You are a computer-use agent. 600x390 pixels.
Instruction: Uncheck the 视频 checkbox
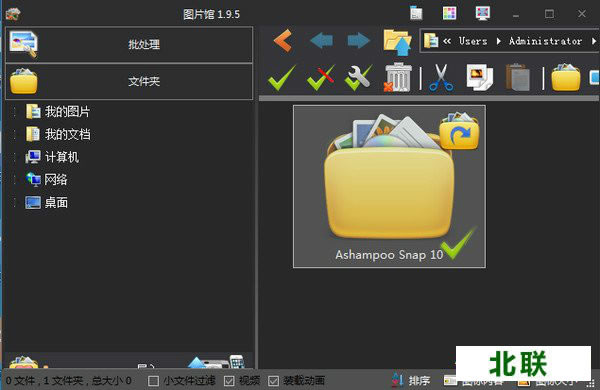point(229,381)
